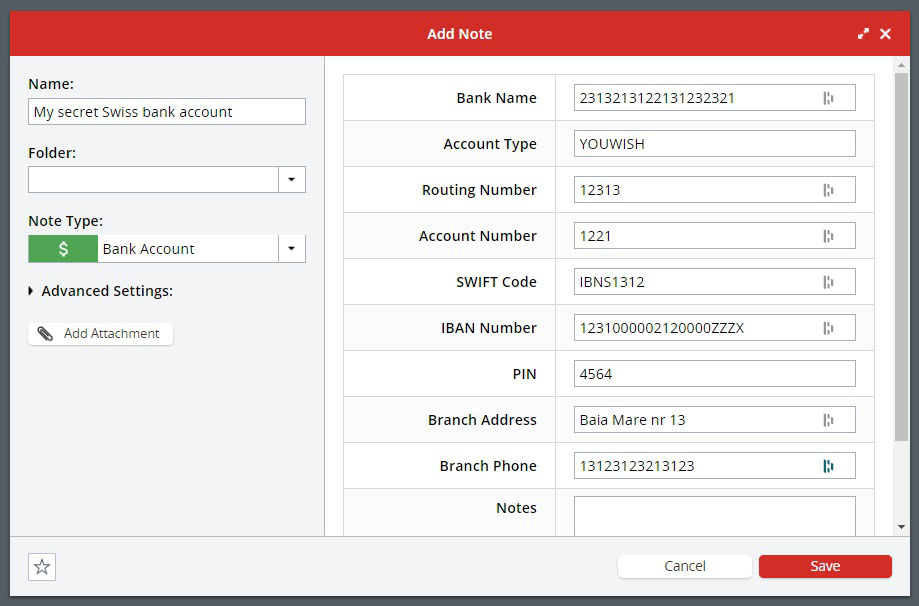
Task: Click the icon inside Bank Name field
Action: point(828,98)
